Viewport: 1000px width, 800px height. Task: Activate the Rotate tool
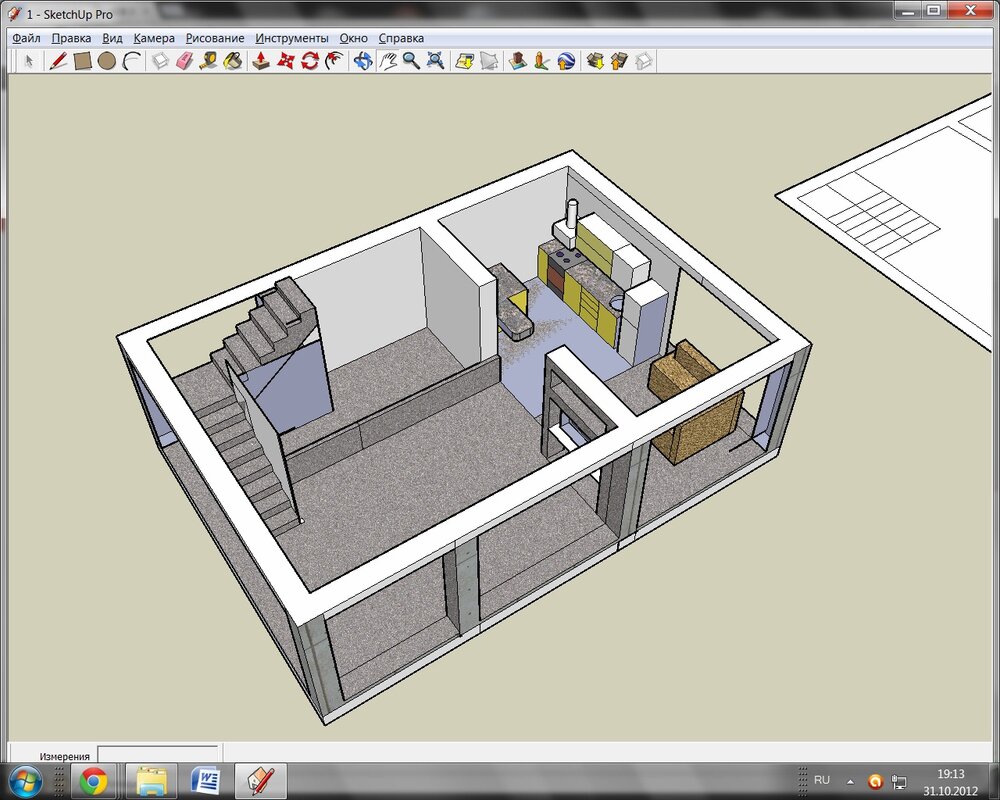click(310, 61)
